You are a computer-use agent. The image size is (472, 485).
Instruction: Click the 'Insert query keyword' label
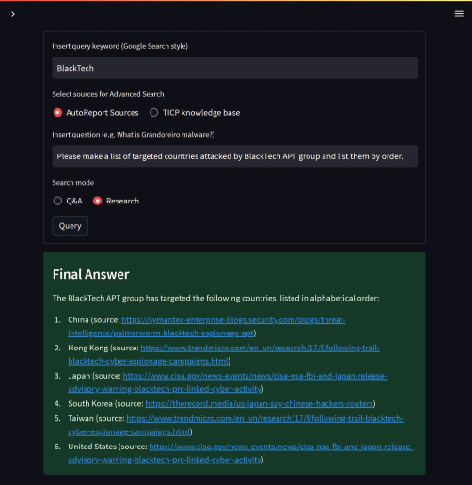tap(120, 46)
